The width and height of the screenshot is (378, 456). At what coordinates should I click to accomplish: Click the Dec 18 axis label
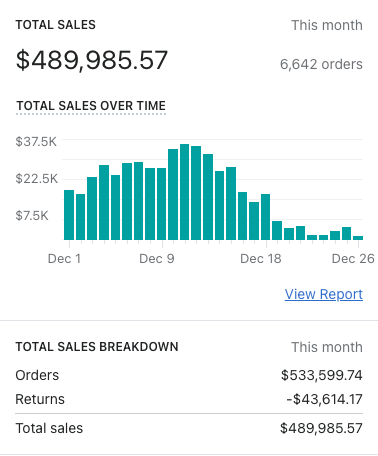261,259
